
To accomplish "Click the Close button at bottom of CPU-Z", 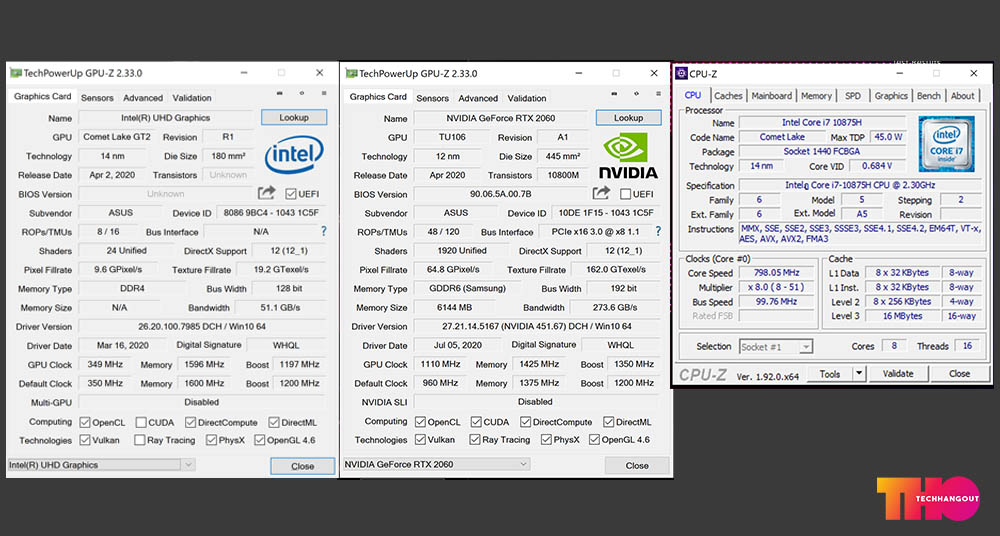I will coord(959,374).
